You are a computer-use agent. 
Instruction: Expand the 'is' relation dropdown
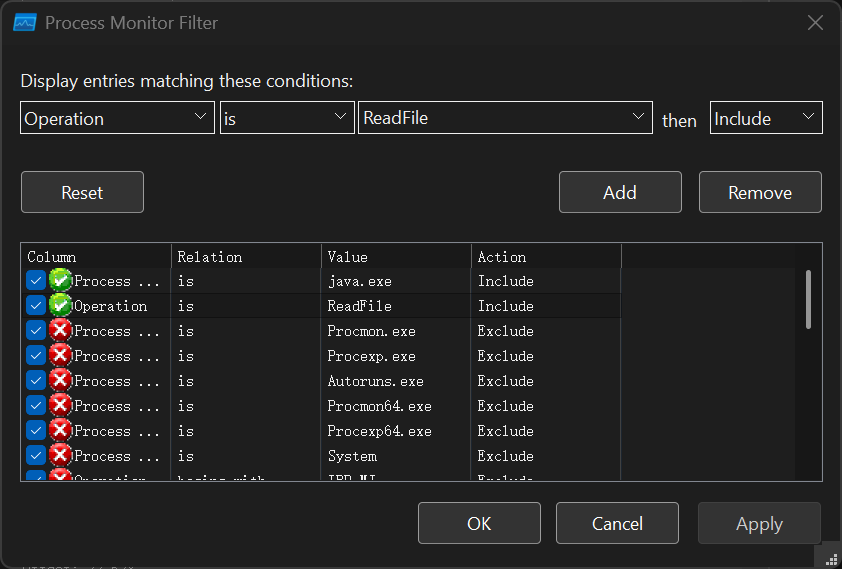[287, 118]
